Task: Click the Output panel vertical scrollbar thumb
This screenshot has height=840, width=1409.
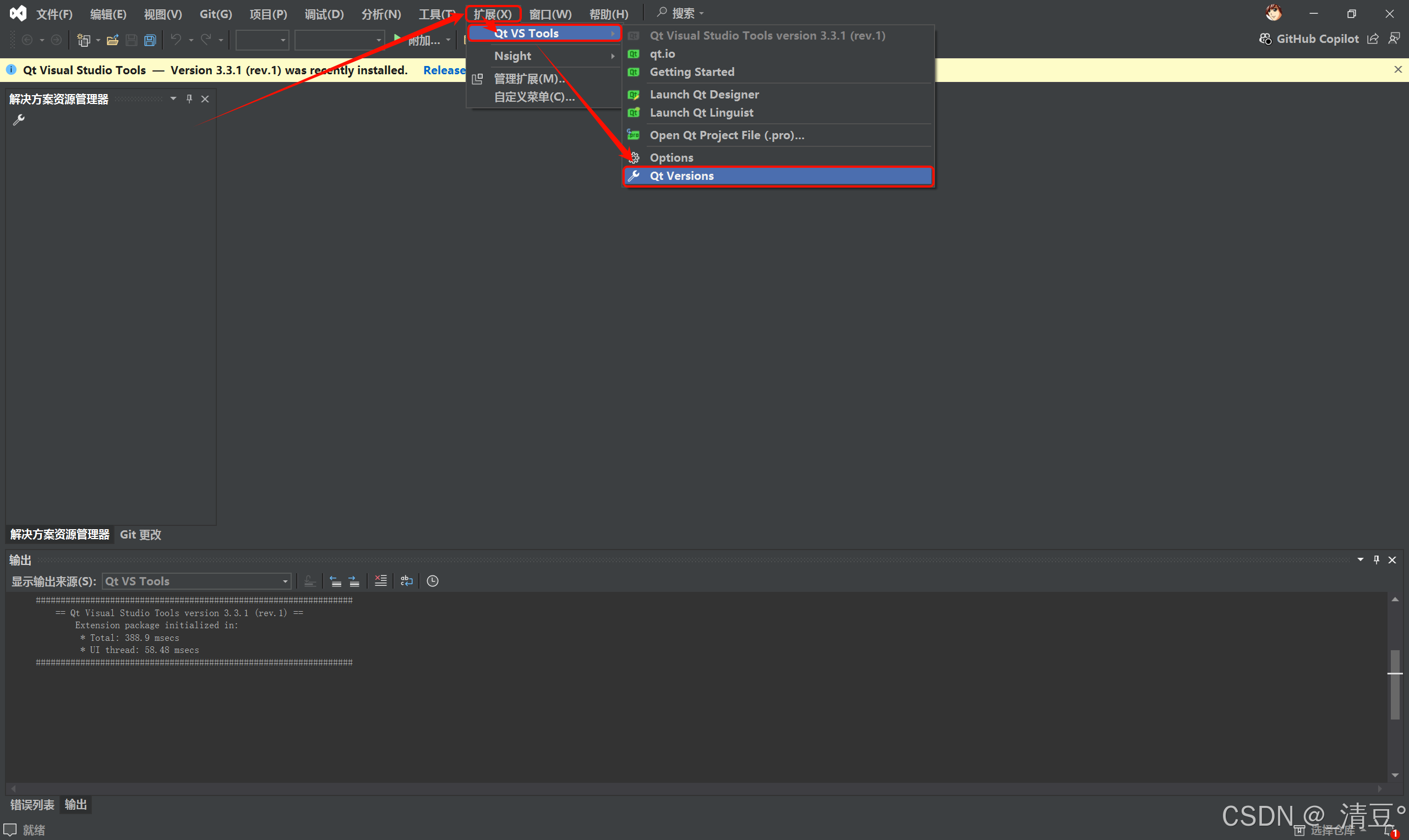Action: tap(1395, 685)
